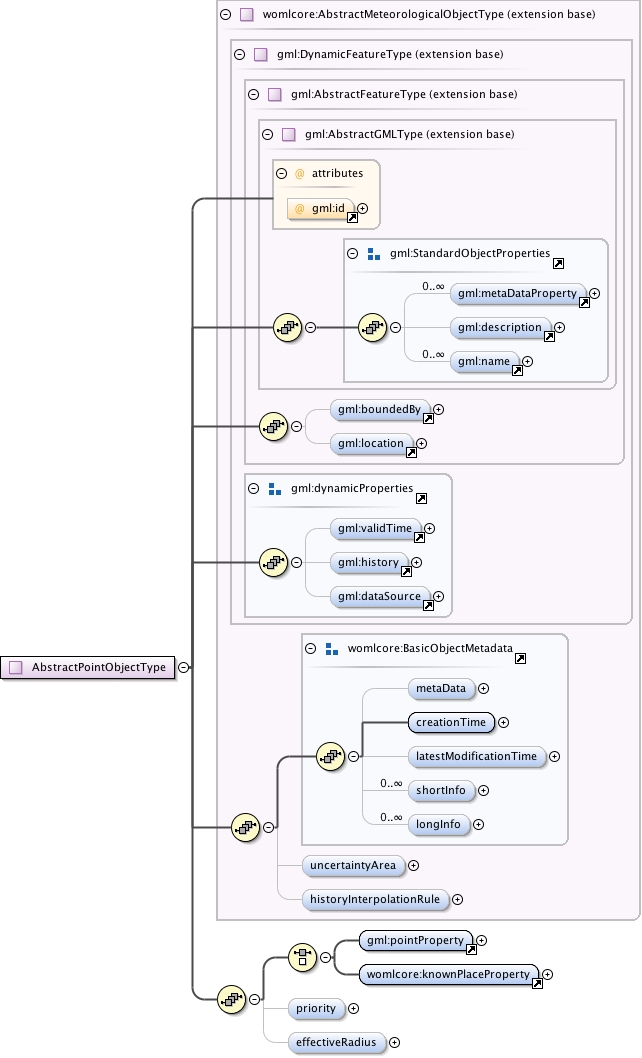Expand gml:location element
The width and height of the screenshot is (642, 1058).
pyautogui.click(x=421, y=443)
